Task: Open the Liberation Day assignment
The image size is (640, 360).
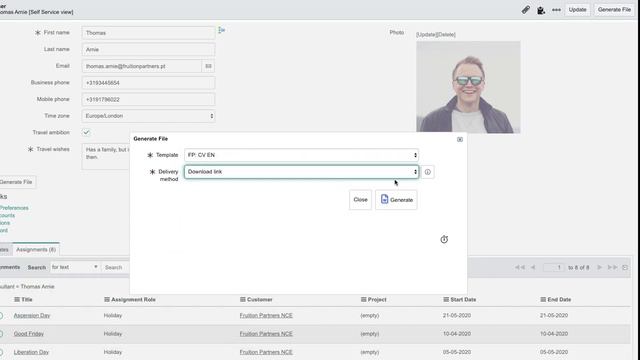Action: click(31, 352)
